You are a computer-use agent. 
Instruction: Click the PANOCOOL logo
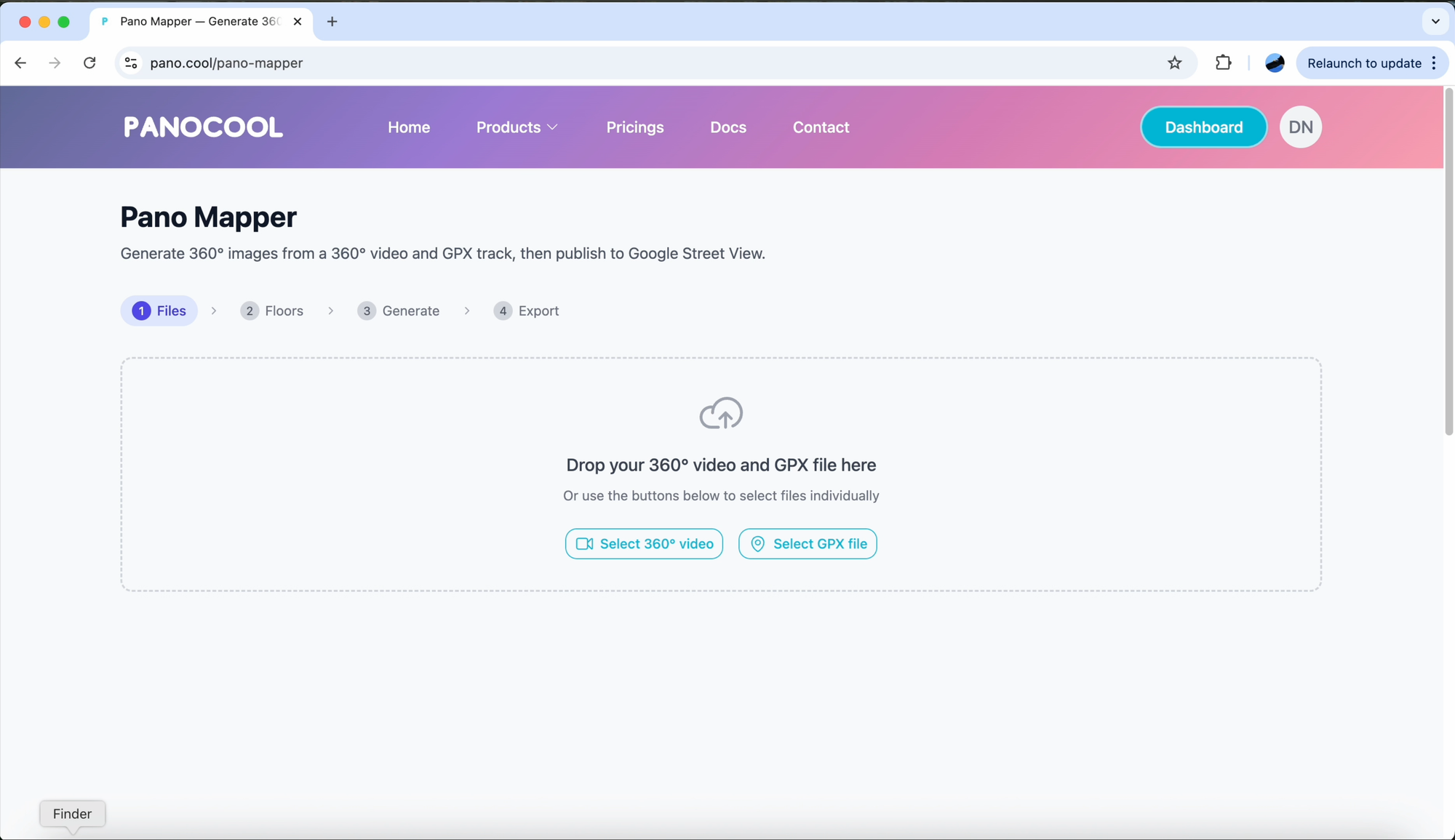203,127
